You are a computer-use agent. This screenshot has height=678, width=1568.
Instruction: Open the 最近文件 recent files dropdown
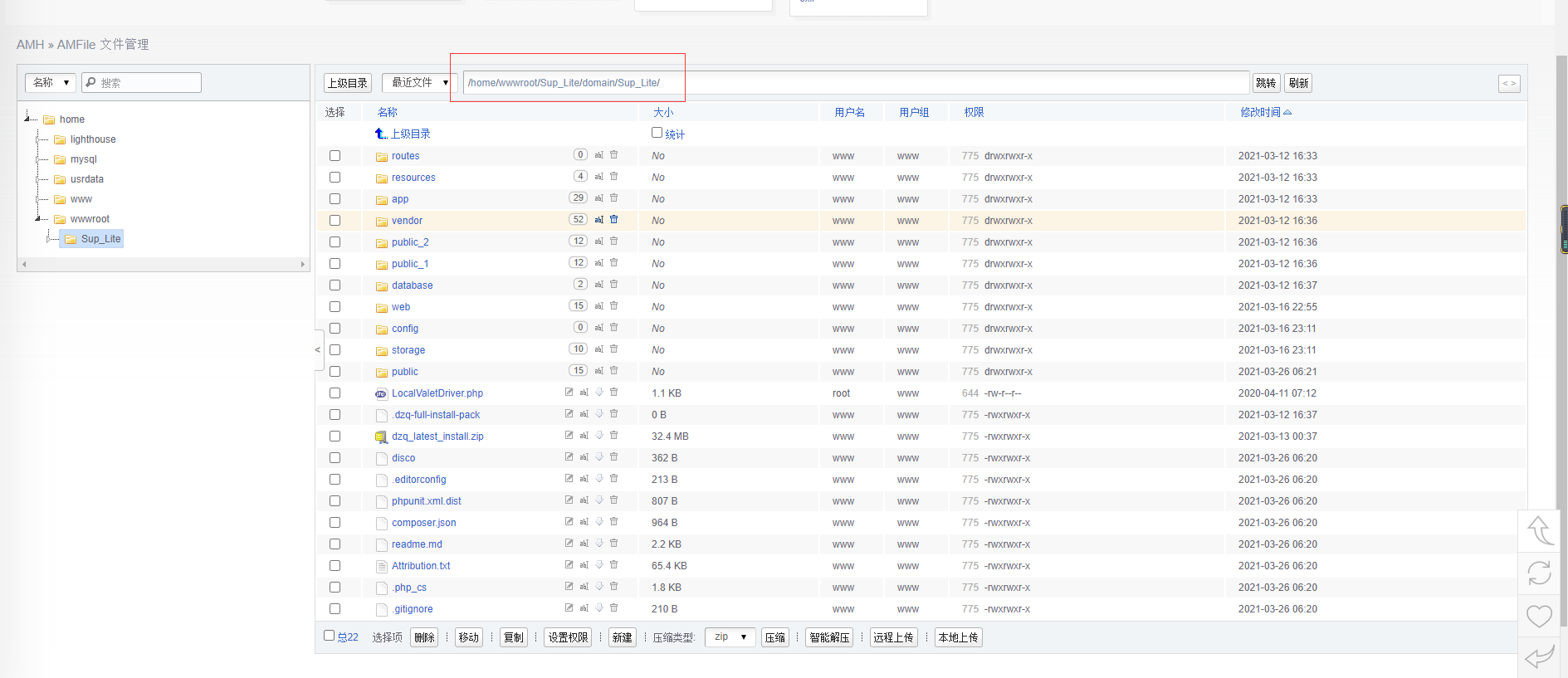click(419, 83)
